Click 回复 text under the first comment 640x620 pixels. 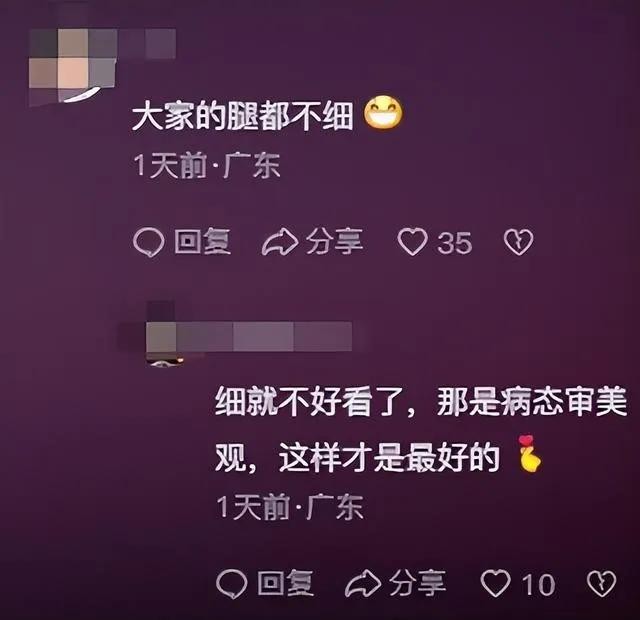coord(202,242)
